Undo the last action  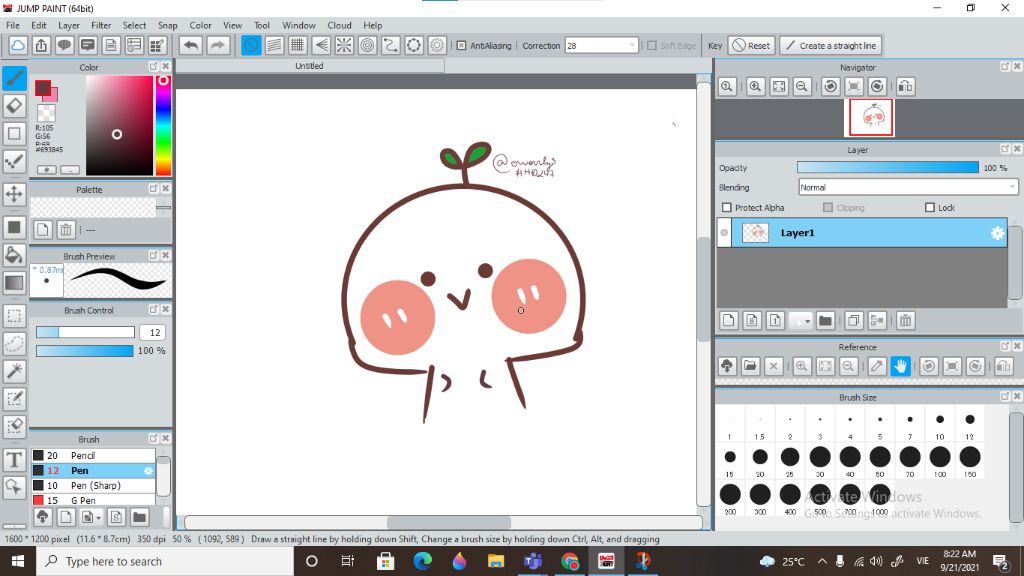(x=191, y=46)
